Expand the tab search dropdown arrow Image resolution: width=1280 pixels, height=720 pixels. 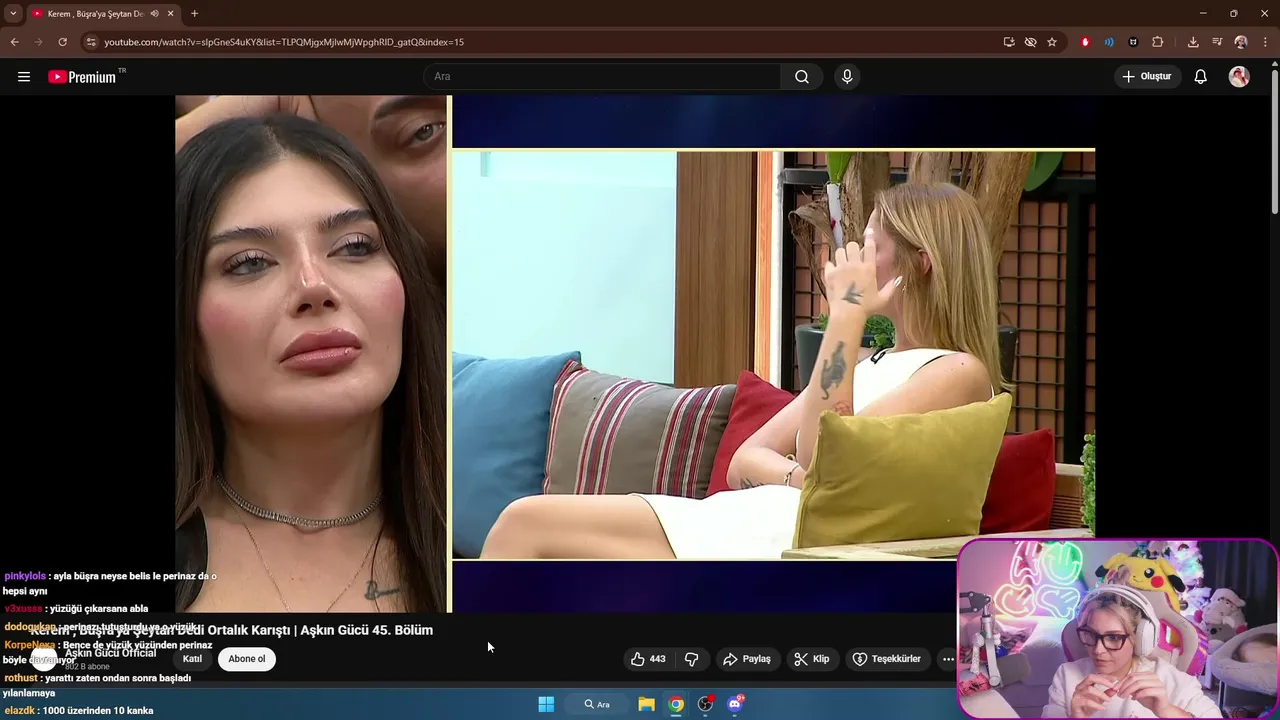[13, 14]
